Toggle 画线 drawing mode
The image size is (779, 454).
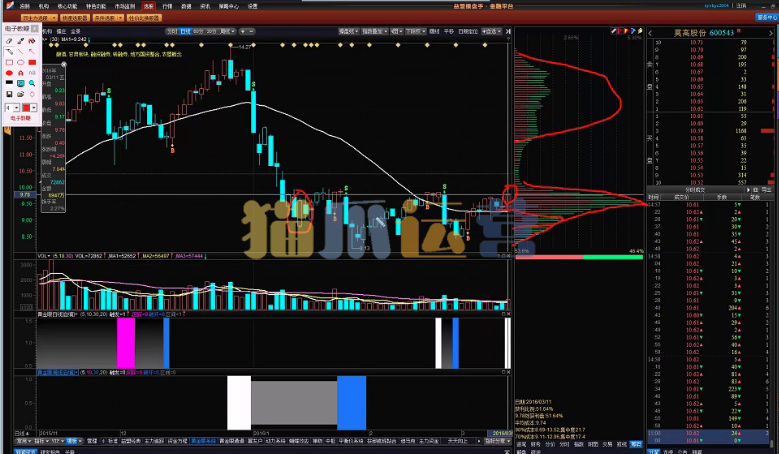(435, 31)
